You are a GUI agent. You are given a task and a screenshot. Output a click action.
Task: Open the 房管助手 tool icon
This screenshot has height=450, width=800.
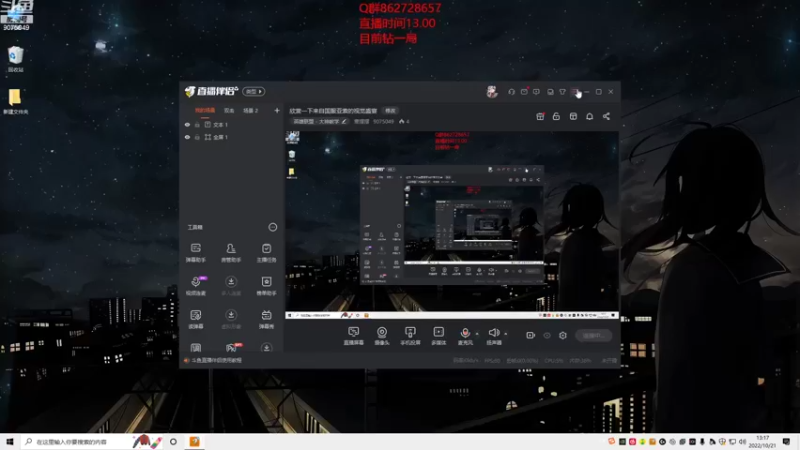231,252
